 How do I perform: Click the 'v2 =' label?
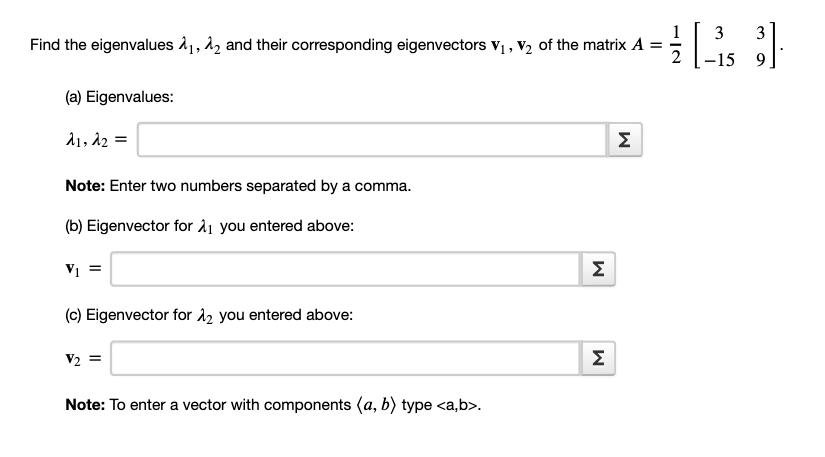pos(83,359)
